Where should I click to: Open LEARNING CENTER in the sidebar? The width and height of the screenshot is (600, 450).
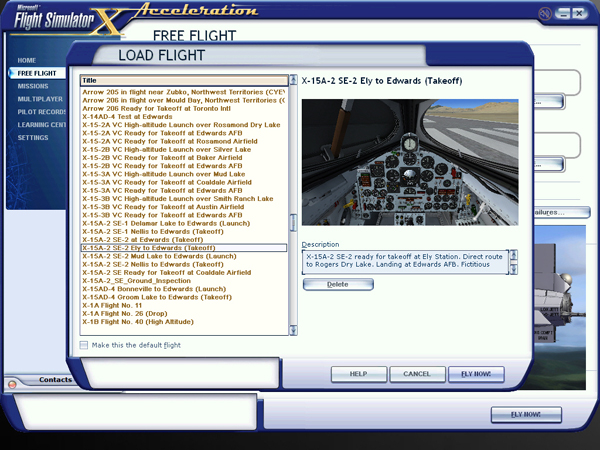coord(41,125)
